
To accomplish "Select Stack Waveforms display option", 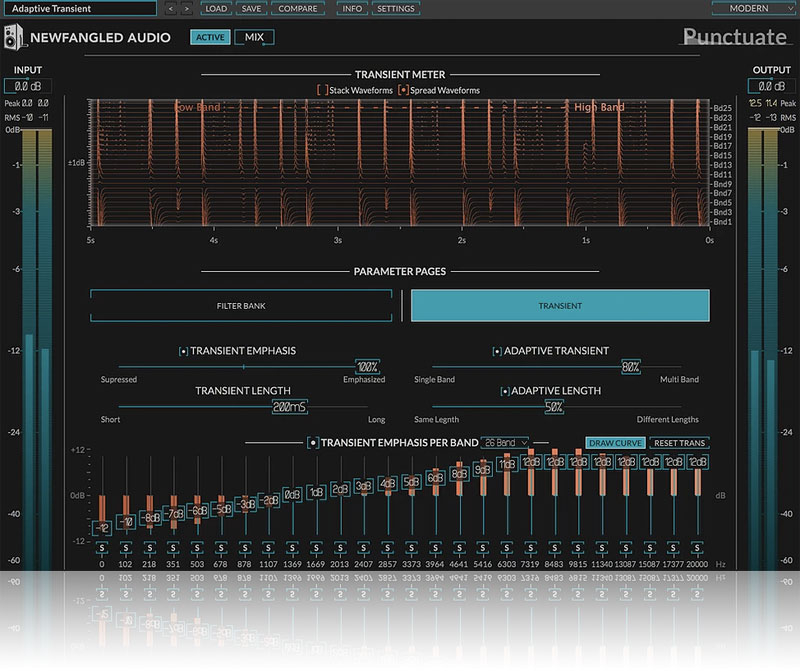I will [x=322, y=90].
